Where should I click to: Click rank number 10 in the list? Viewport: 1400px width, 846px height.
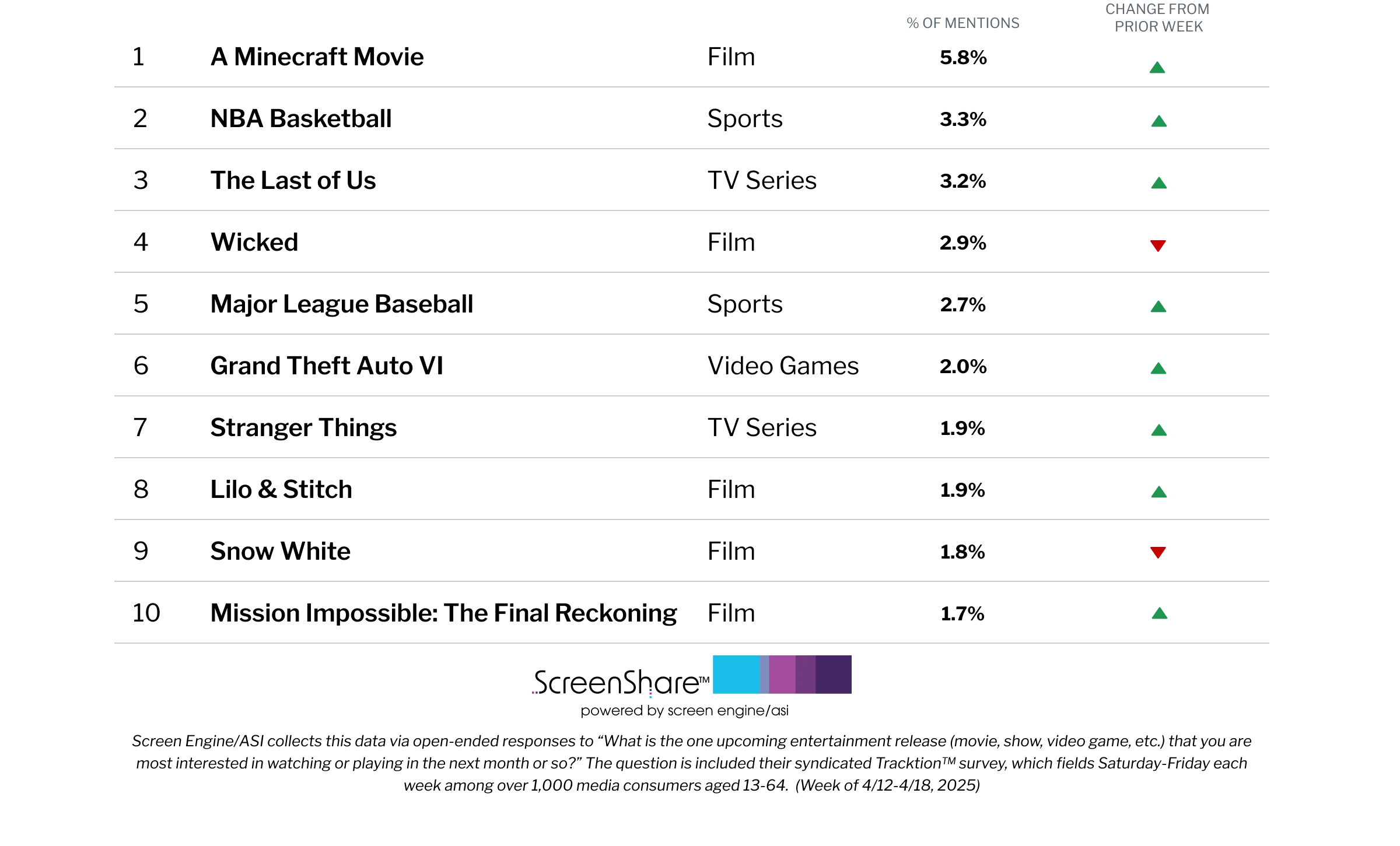(x=146, y=613)
